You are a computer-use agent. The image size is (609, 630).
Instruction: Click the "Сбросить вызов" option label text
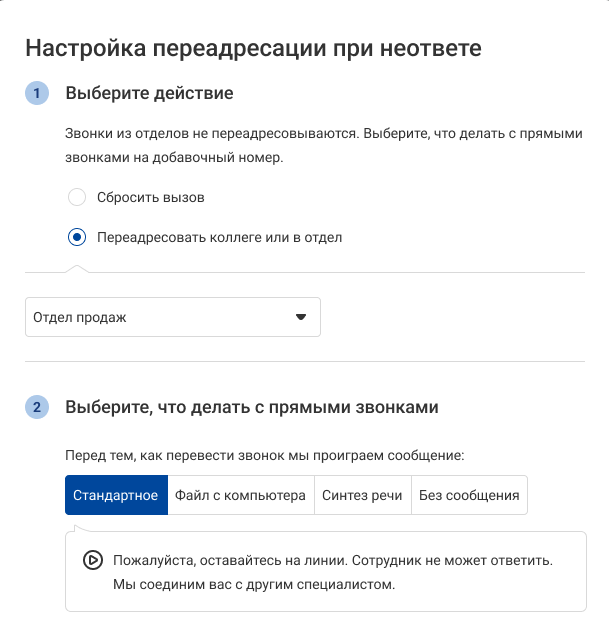(151, 197)
